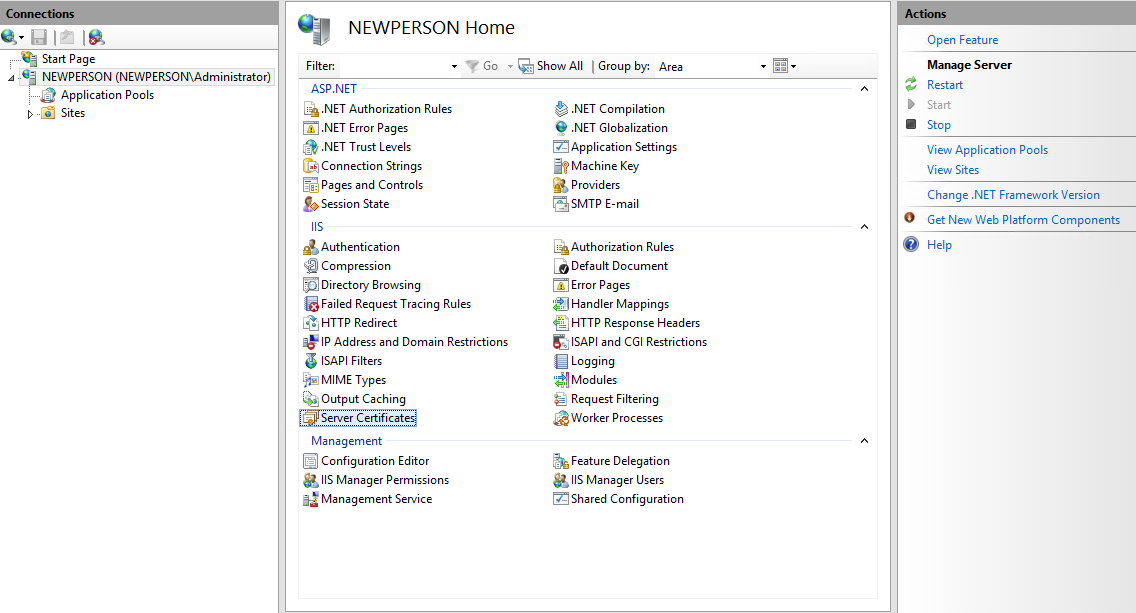Viewport: 1136px width, 613px height.
Task: Collapse the ASP.NET section
Action: [864, 88]
